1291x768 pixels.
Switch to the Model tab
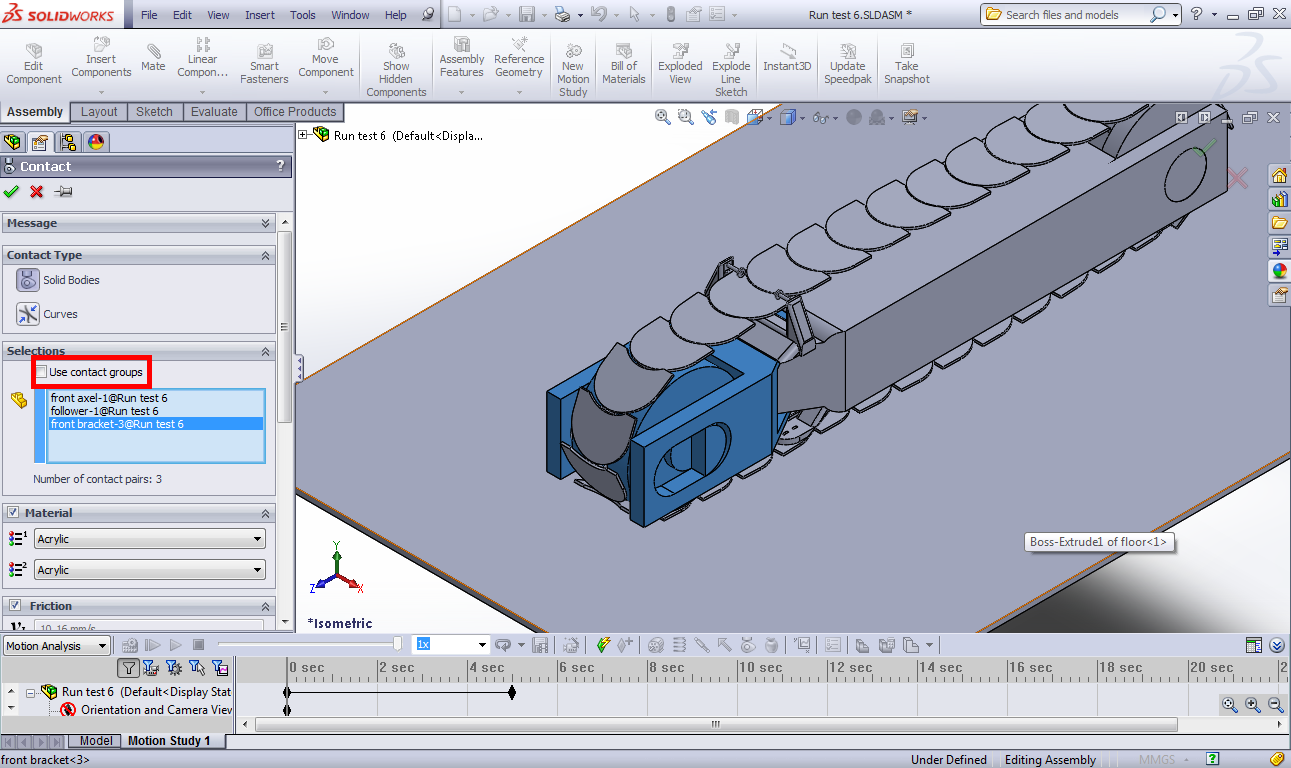coord(96,741)
